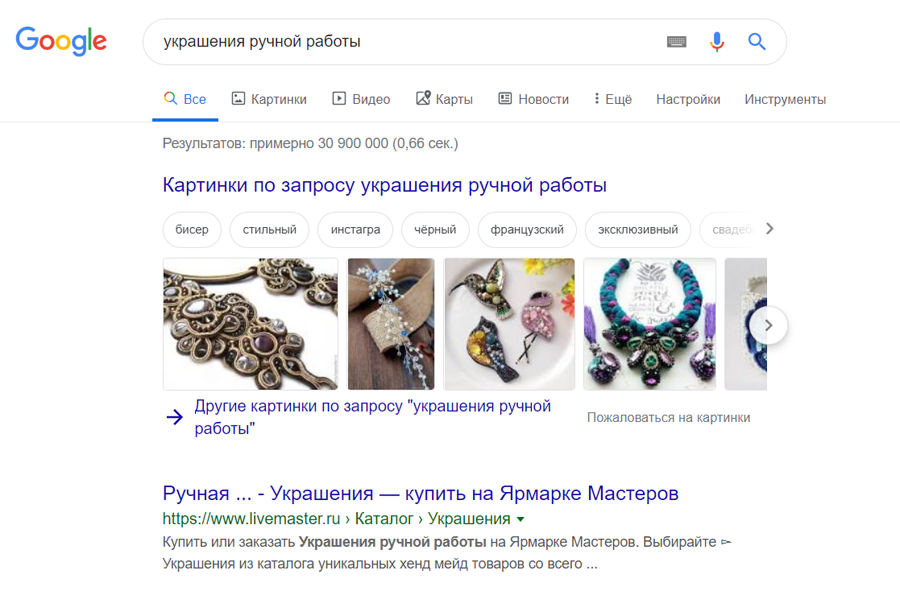Click the Google logo
900x589 pixels.
click(x=61, y=41)
